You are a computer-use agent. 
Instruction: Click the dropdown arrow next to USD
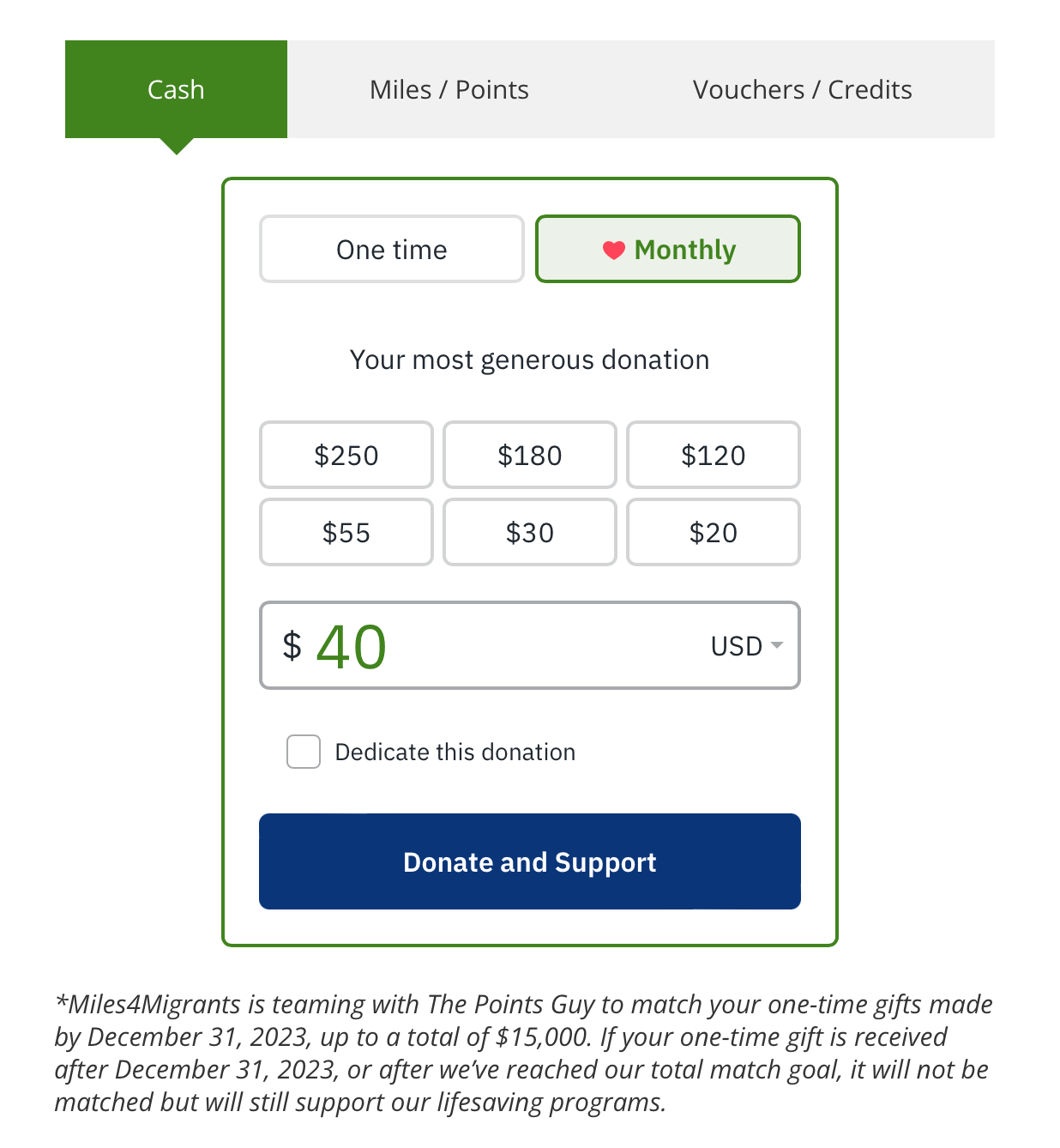779,646
